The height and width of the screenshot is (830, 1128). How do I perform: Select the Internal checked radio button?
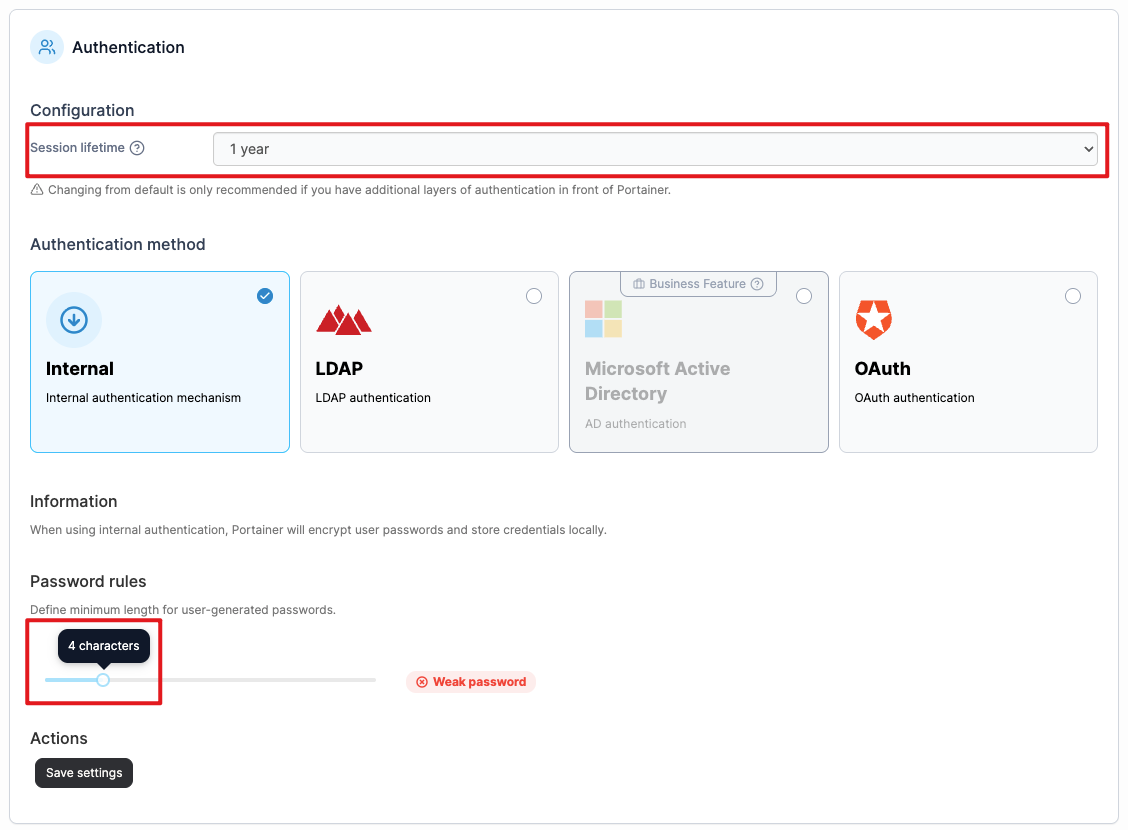(265, 296)
